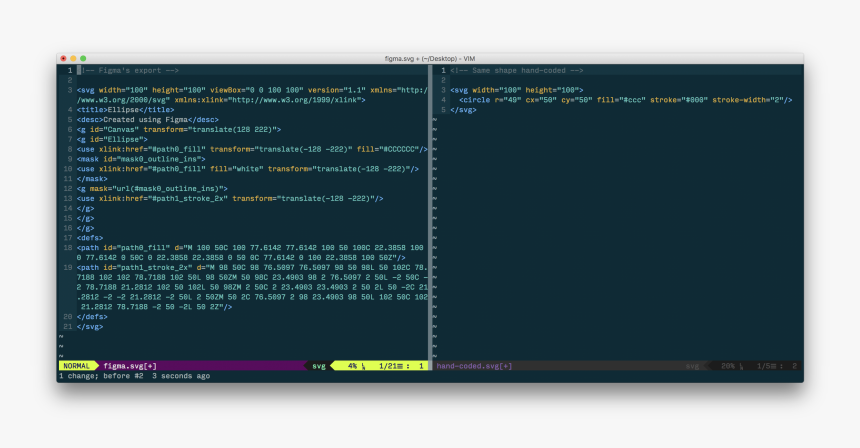Click the '1 change; before #2' message
The image size is (860, 448).
(x=101, y=376)
